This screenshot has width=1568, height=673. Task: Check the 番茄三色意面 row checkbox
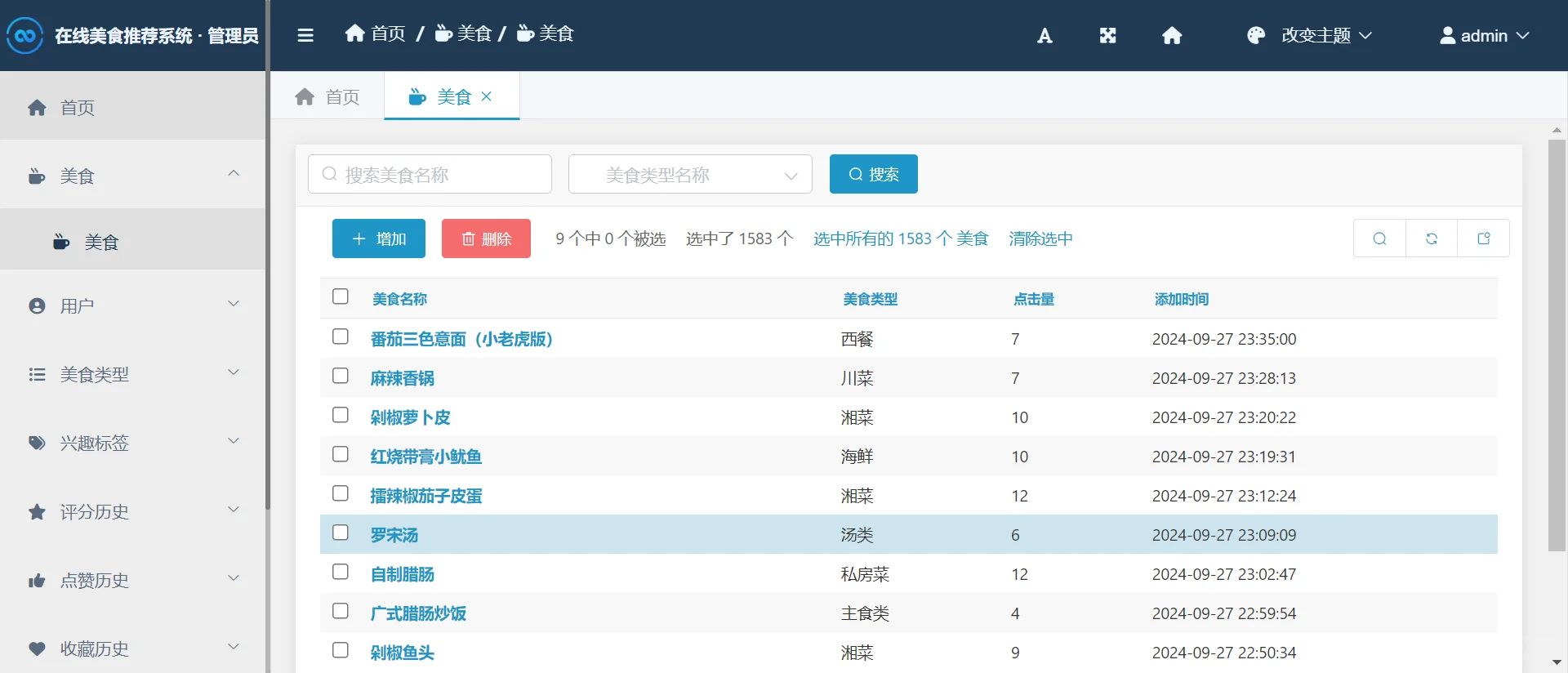341,336
